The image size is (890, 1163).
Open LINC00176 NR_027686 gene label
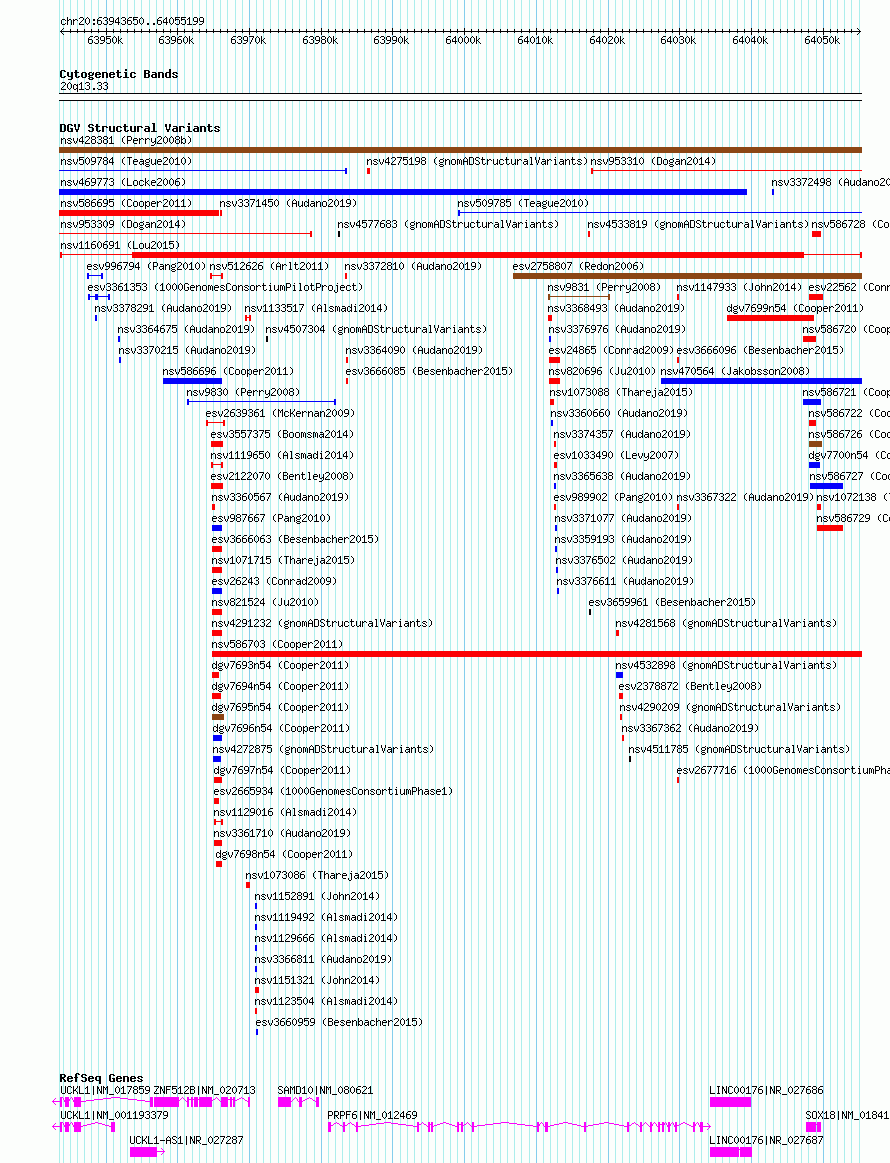click(766, 1090)
